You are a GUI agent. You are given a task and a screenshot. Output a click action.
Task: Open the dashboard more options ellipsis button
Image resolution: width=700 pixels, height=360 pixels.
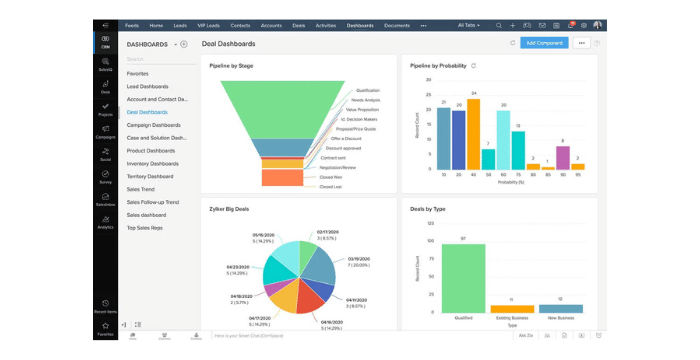click(x=581, y=43)
